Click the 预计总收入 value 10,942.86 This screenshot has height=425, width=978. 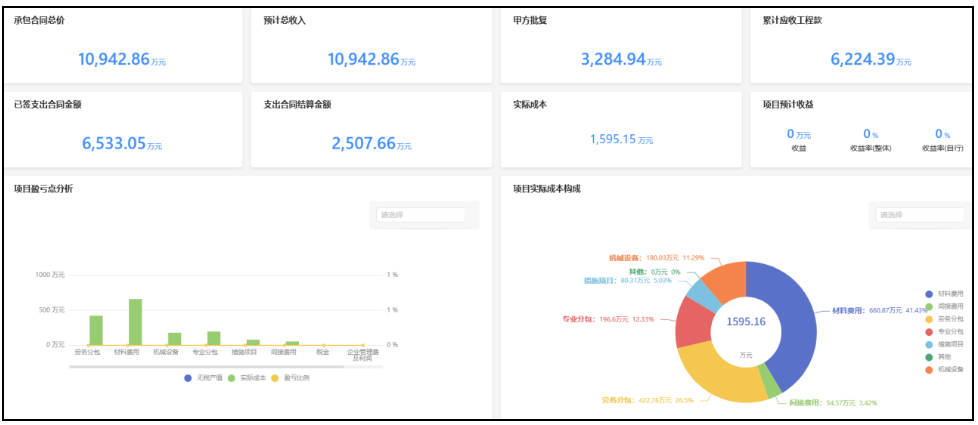[363, 59]
